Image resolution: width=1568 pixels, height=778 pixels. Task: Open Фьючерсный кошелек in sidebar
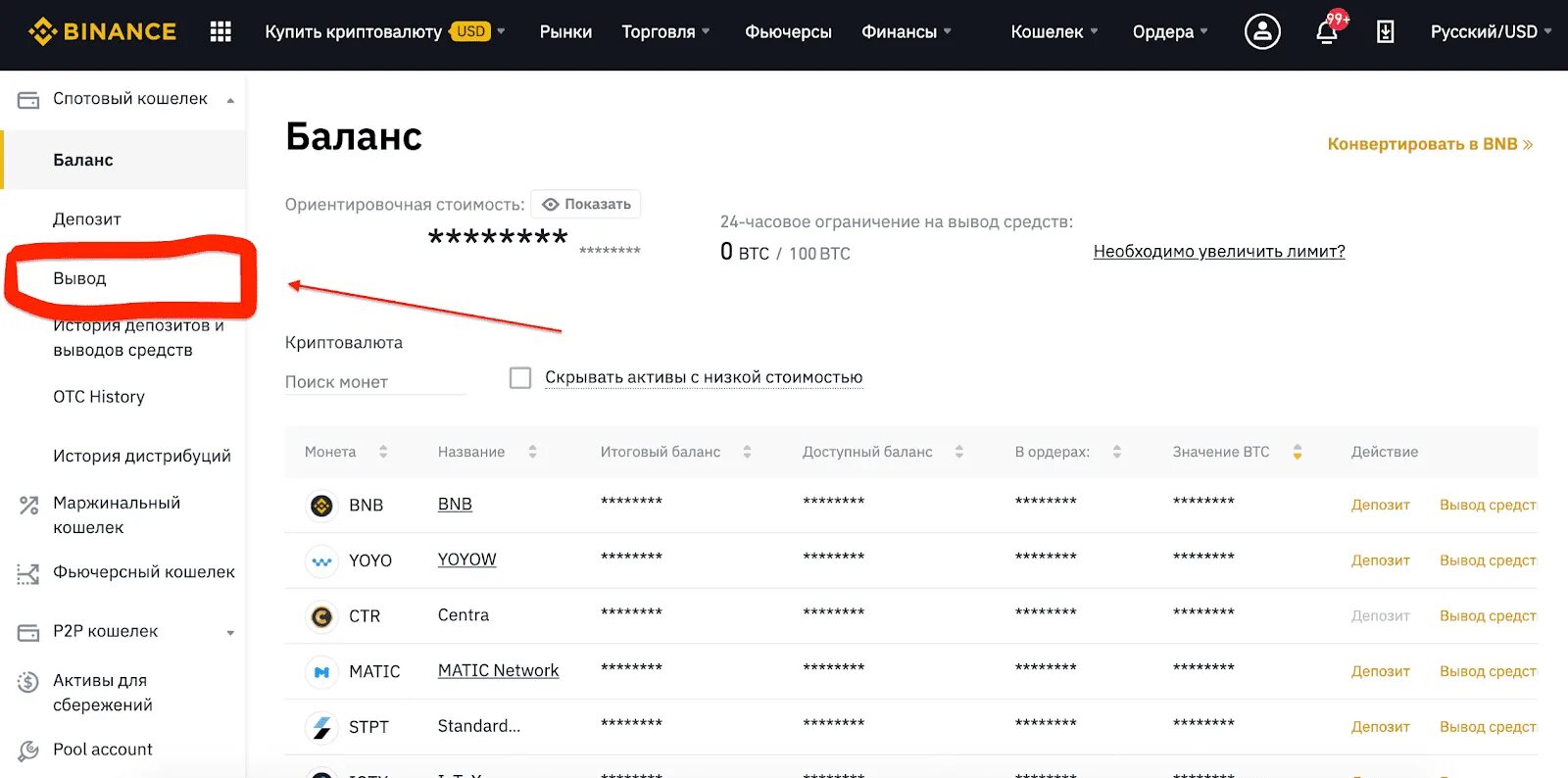[x=144, y=572]
